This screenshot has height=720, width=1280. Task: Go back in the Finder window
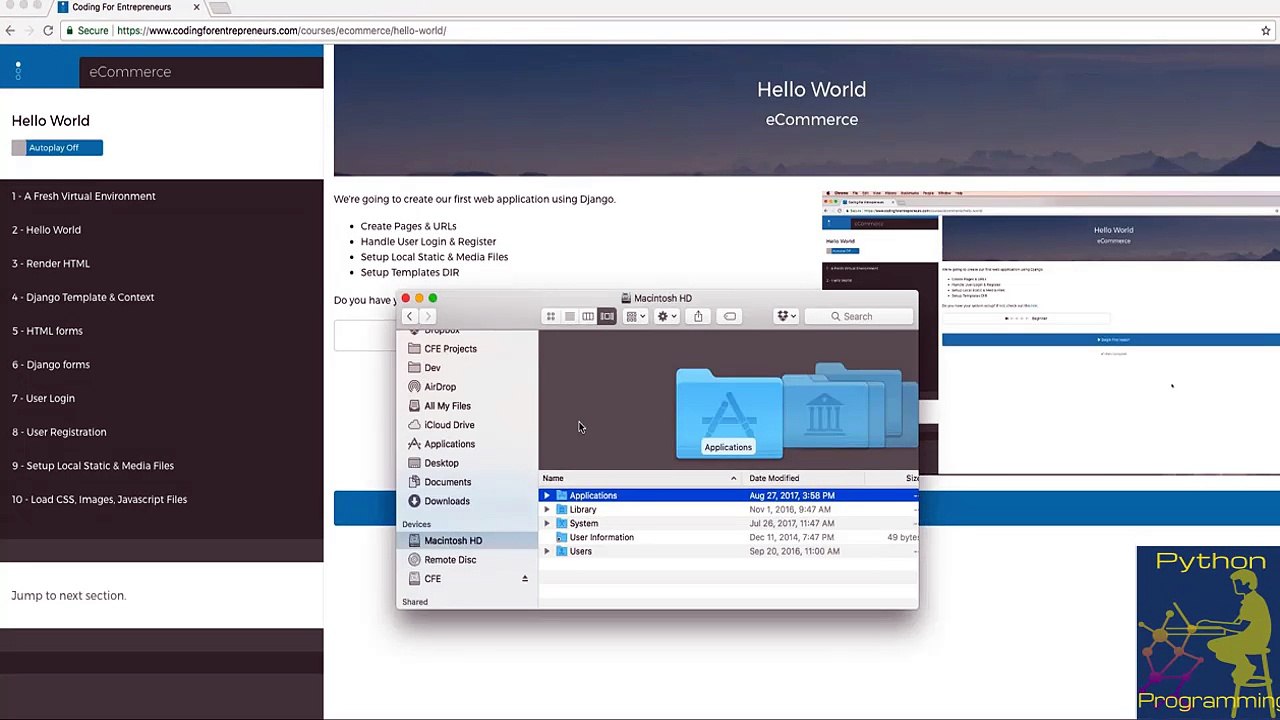click(x=409, y=316)
